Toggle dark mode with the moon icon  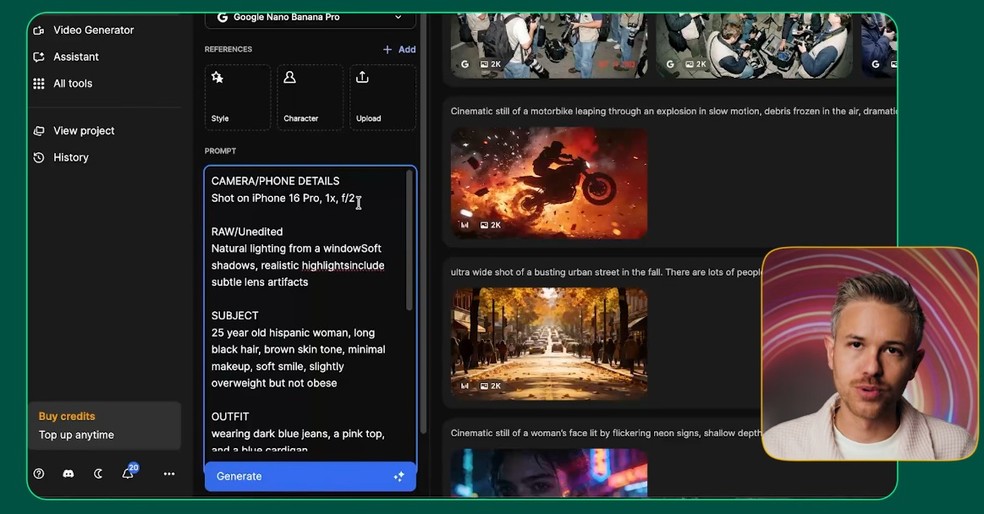tap(98, 474)
